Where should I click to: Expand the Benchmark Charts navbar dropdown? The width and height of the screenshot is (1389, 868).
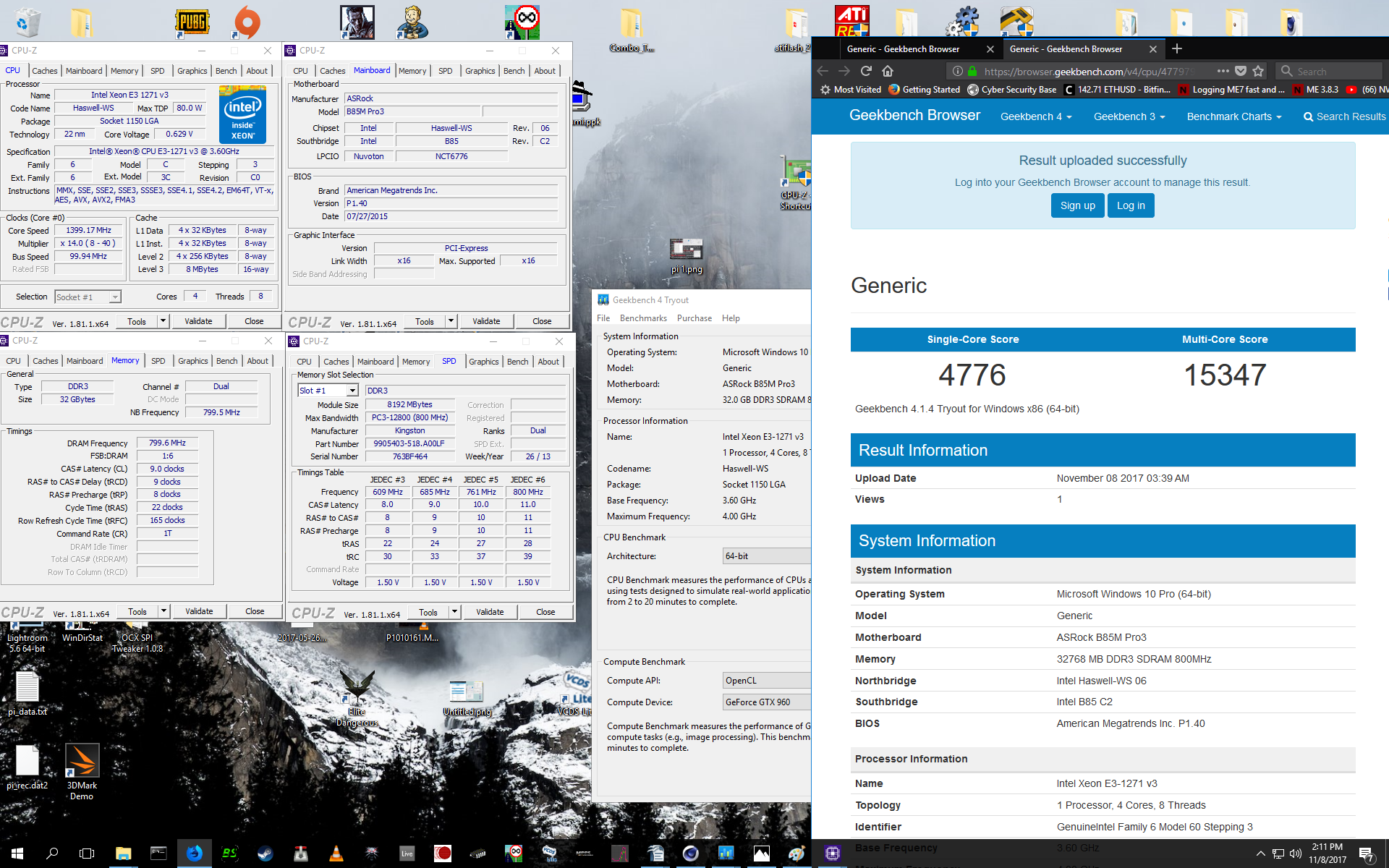click(x=1234, y=116)
